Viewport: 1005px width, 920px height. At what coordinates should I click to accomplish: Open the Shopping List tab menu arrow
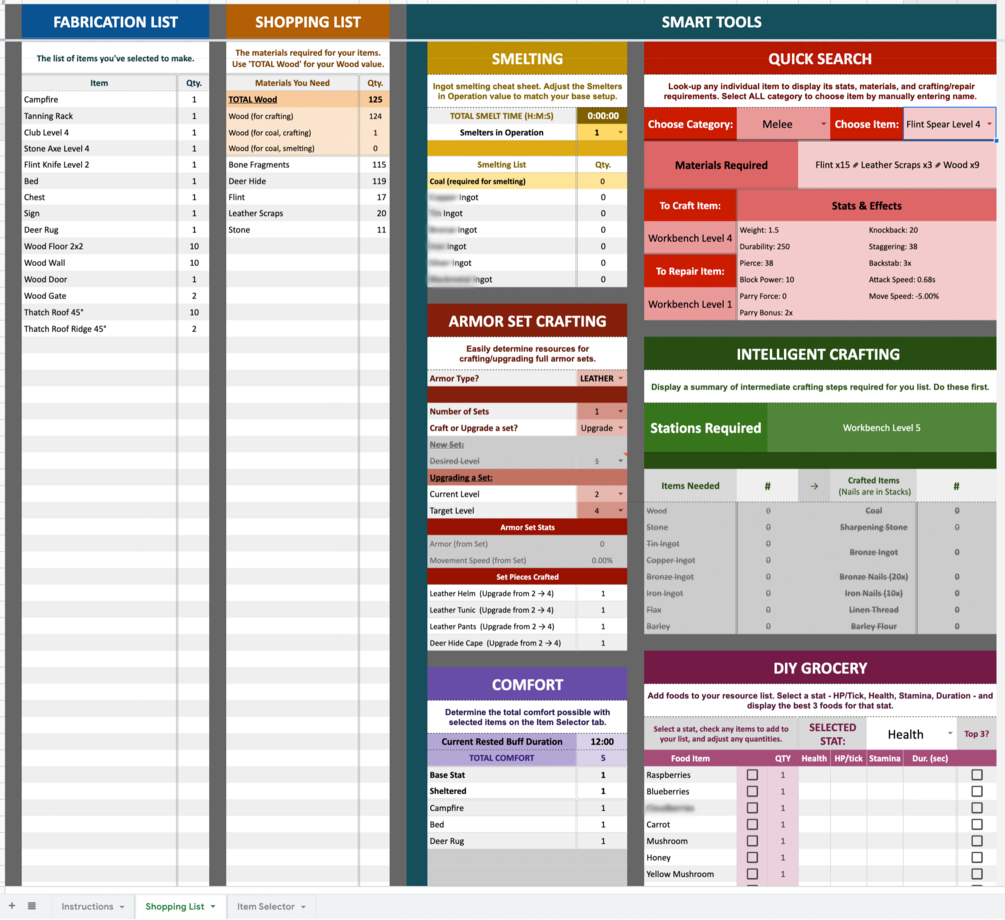coord(213,907)
